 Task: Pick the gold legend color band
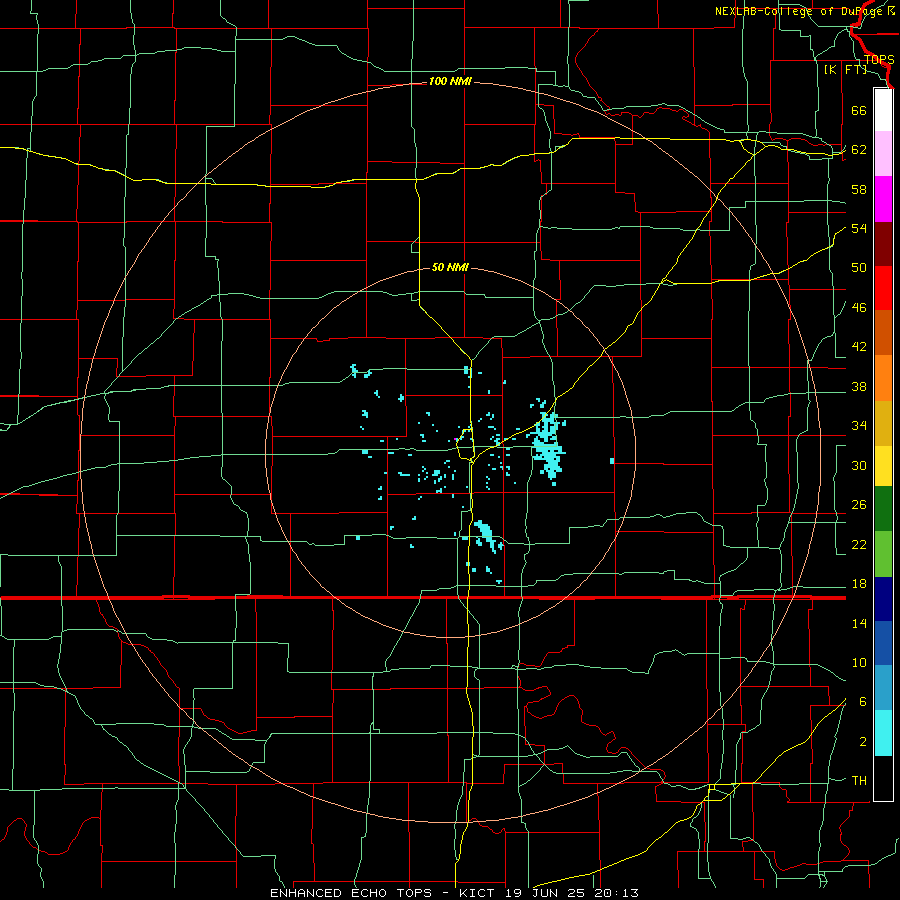click(883, 423)
